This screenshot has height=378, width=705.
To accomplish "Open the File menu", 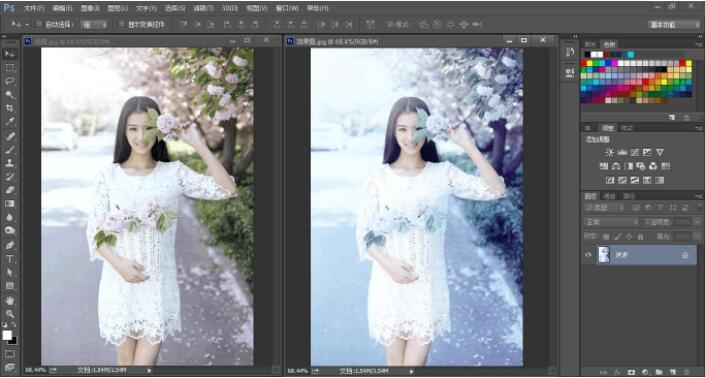I will coord(34,8).
